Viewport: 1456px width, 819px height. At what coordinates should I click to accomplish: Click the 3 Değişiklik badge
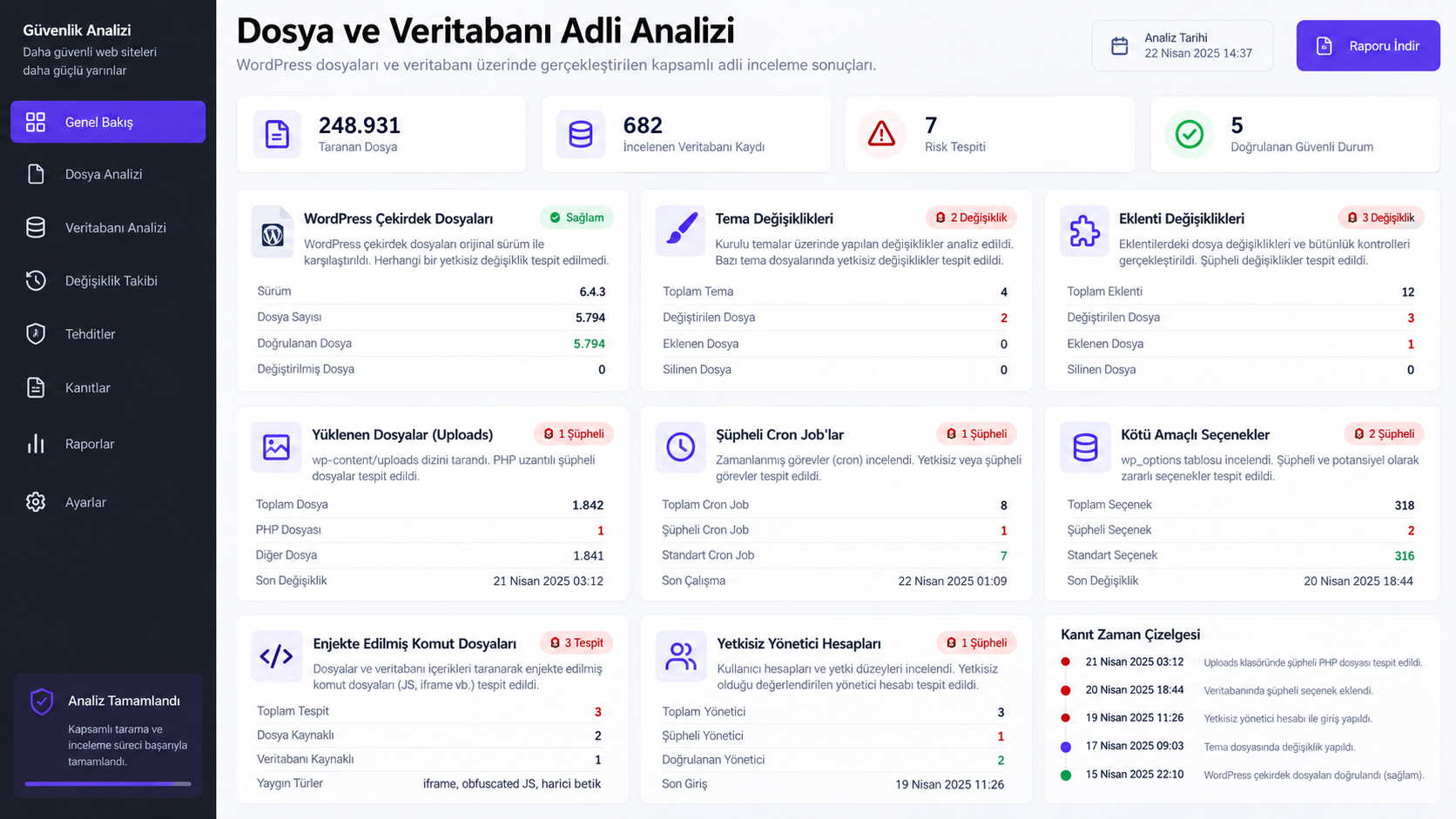1381,218
